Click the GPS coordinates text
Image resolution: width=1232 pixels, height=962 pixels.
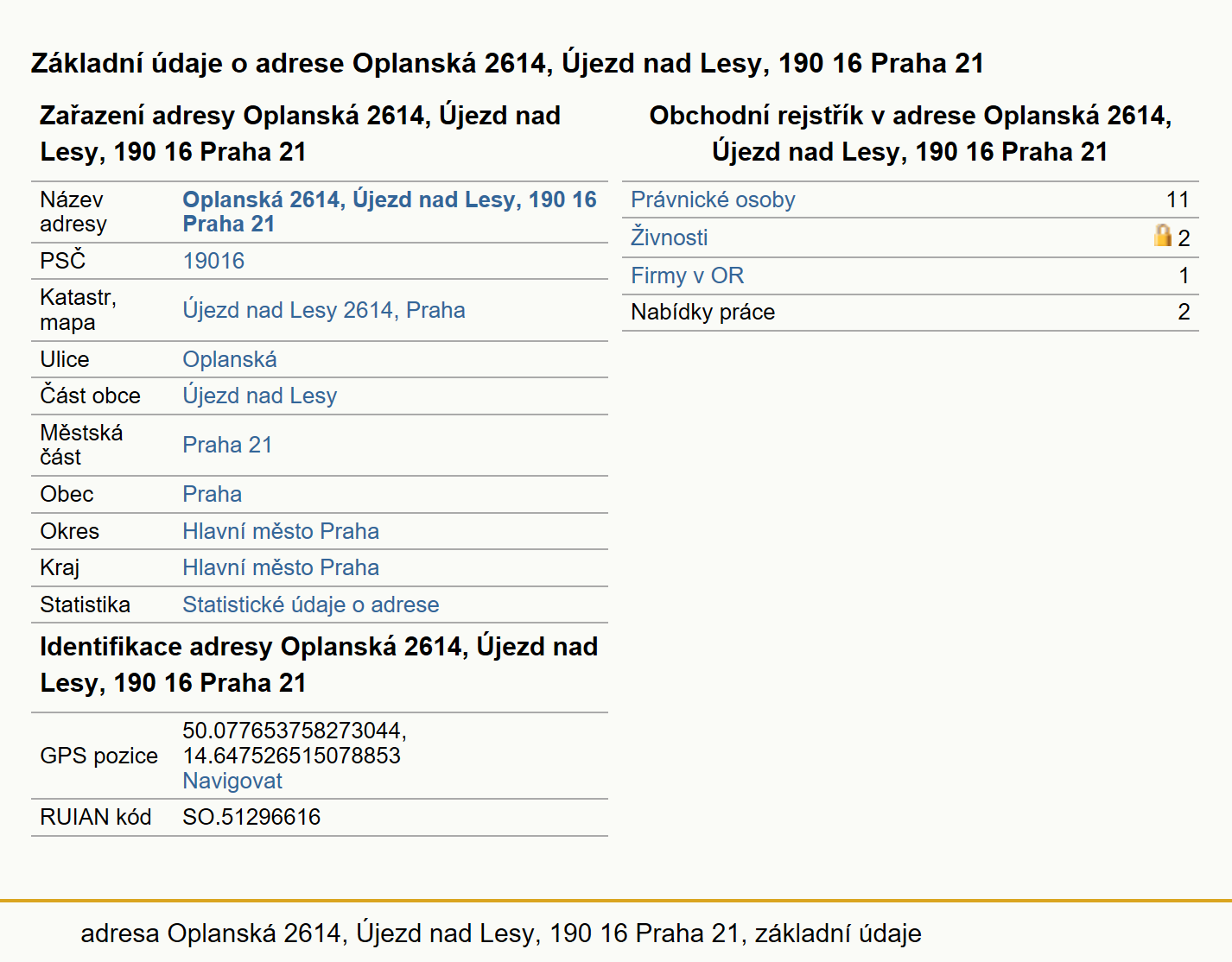tap(295, 743)
